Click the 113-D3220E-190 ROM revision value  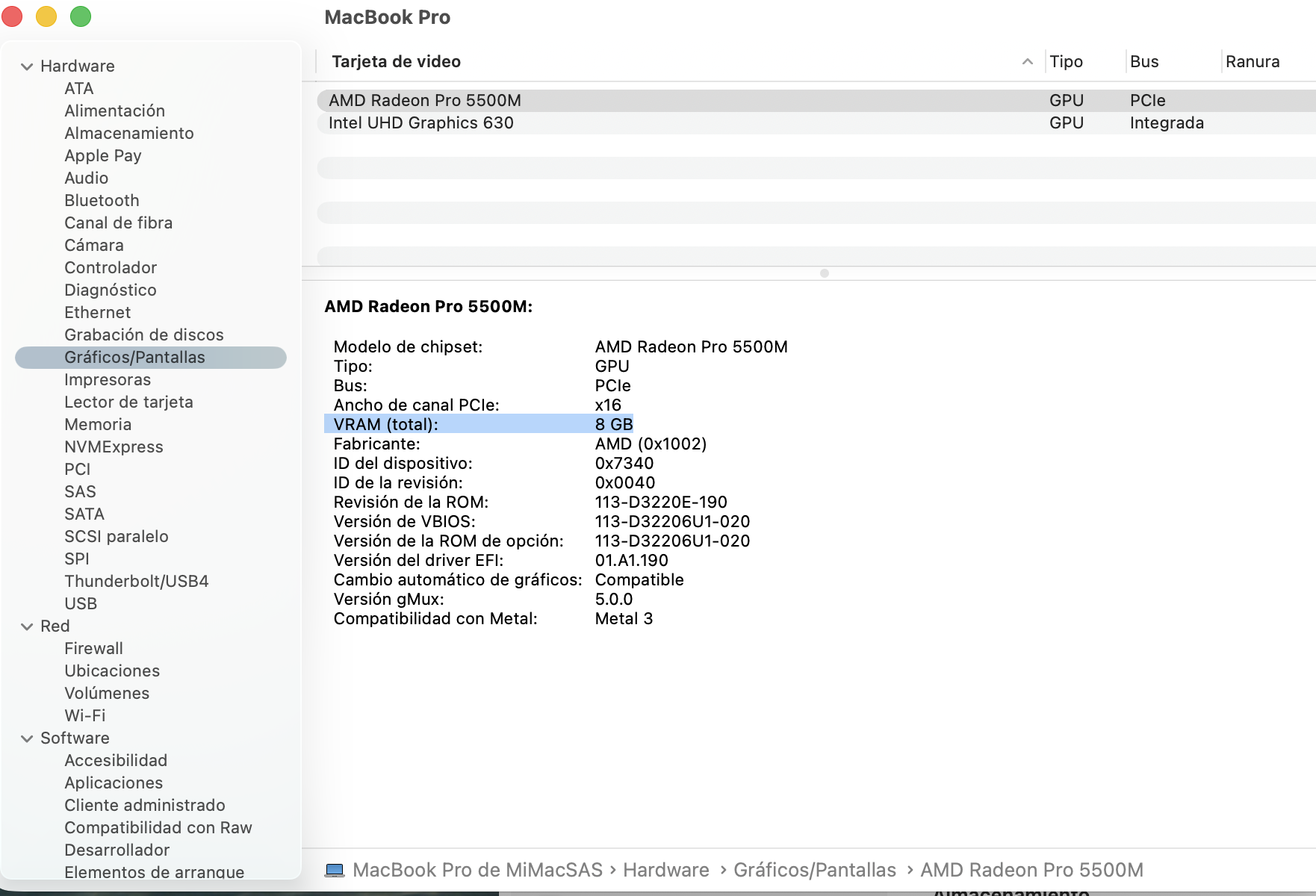click(x=661, y=502)
